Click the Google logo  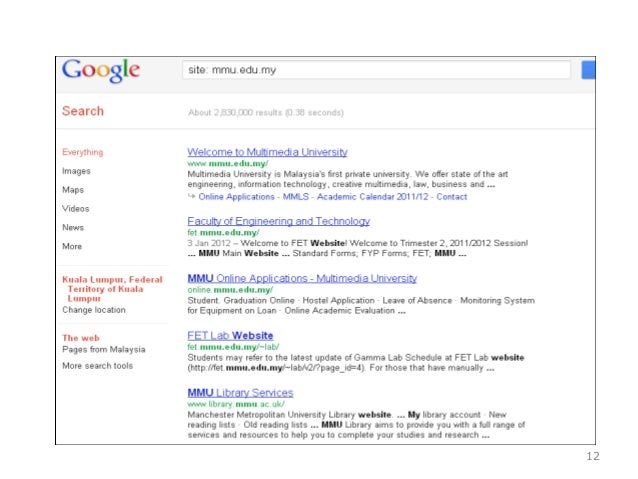[101, 71]
